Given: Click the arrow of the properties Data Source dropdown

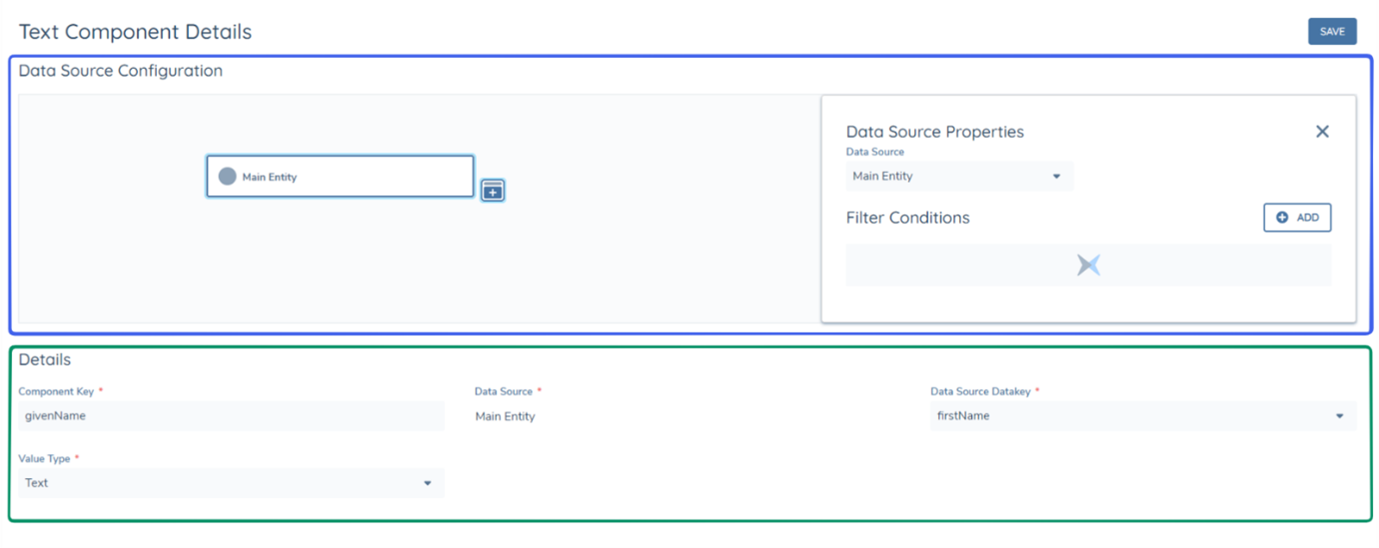Looking at the screenshot, I should (1056, 177).
